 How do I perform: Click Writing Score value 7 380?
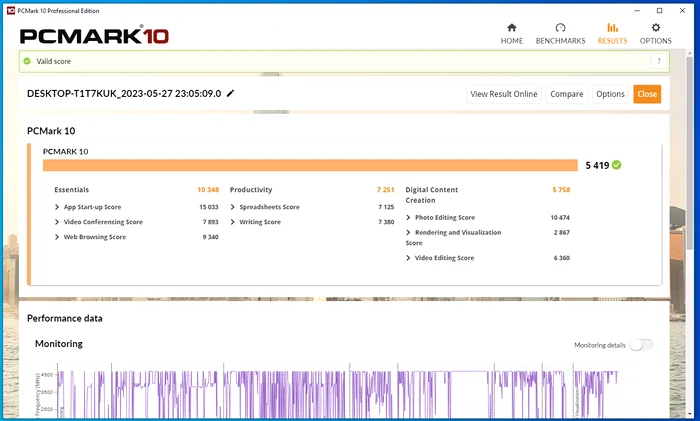point(386,222)
